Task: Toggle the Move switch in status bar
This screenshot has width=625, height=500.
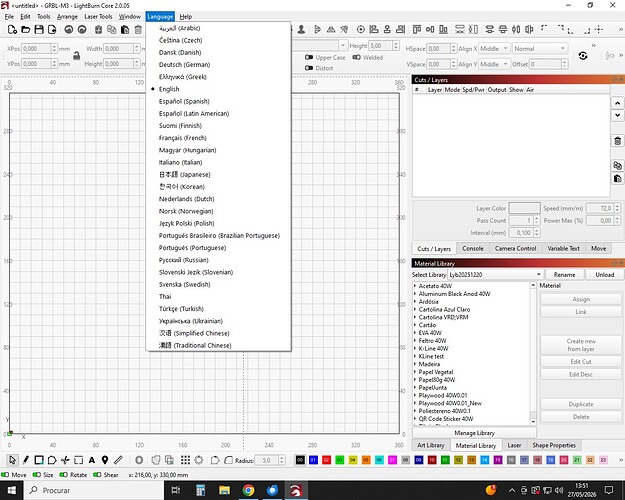Action: coord(5,475)
